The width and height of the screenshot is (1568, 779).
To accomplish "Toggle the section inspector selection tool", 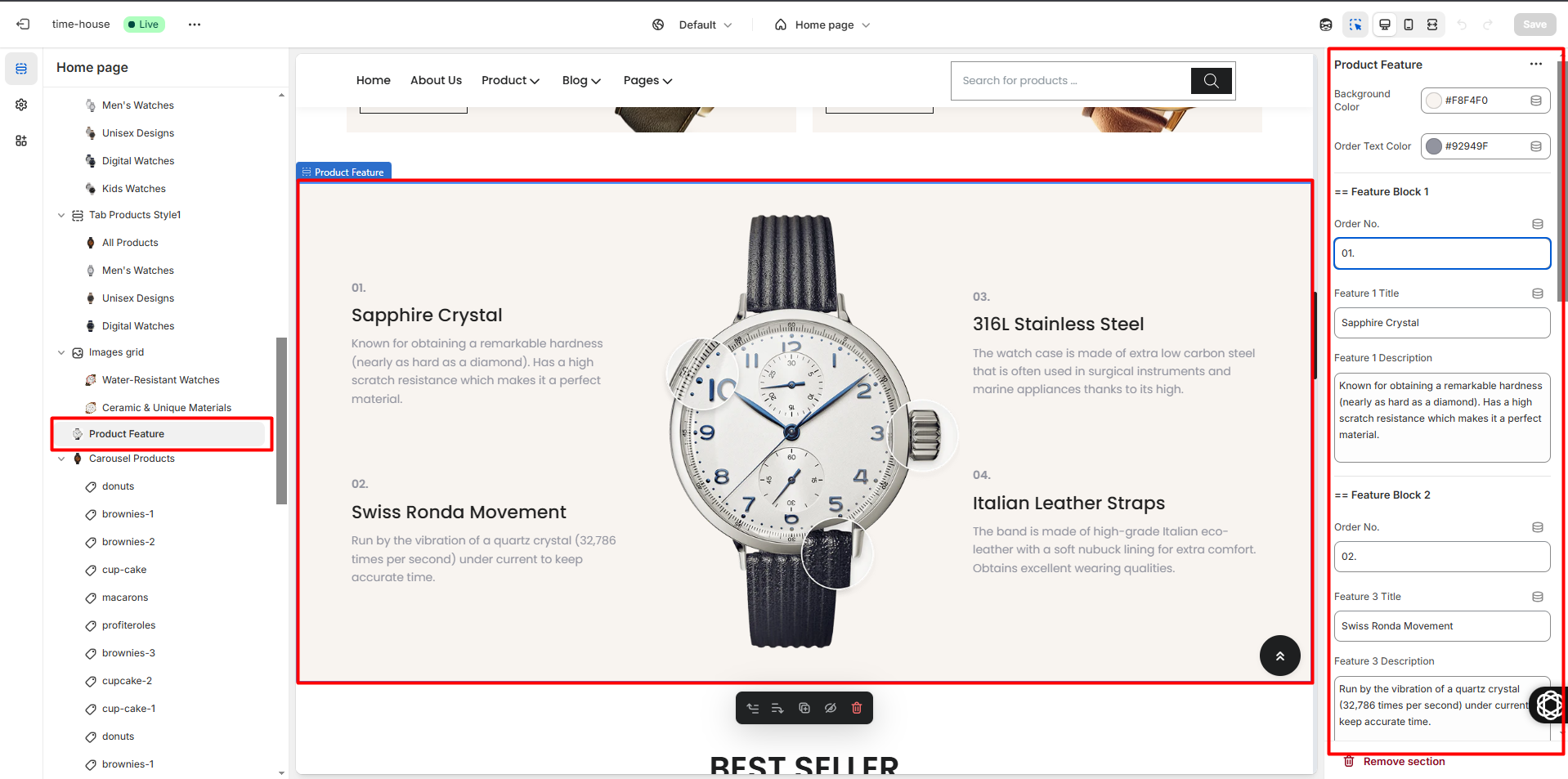I will [1355, 25].
